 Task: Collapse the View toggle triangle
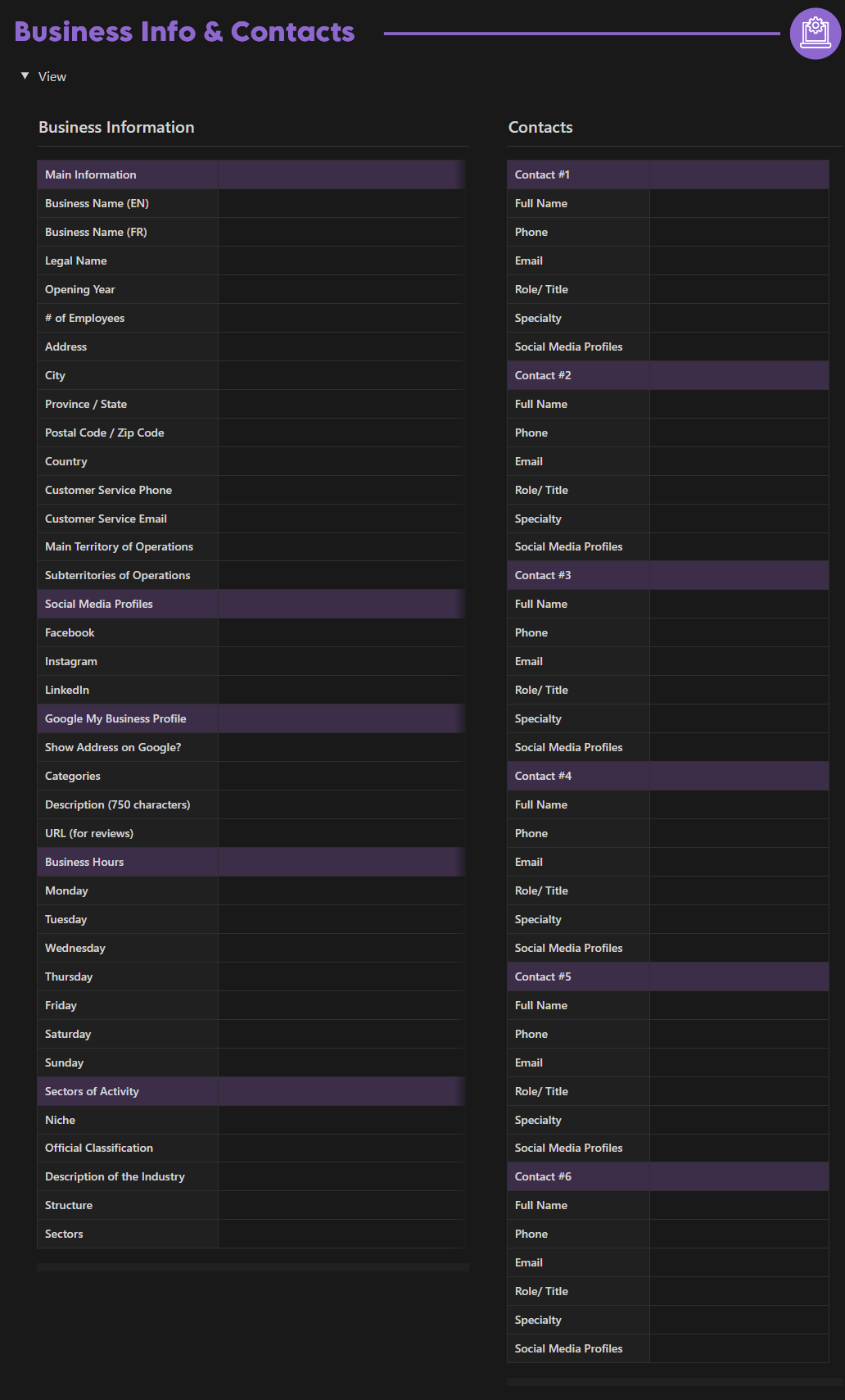25,76
